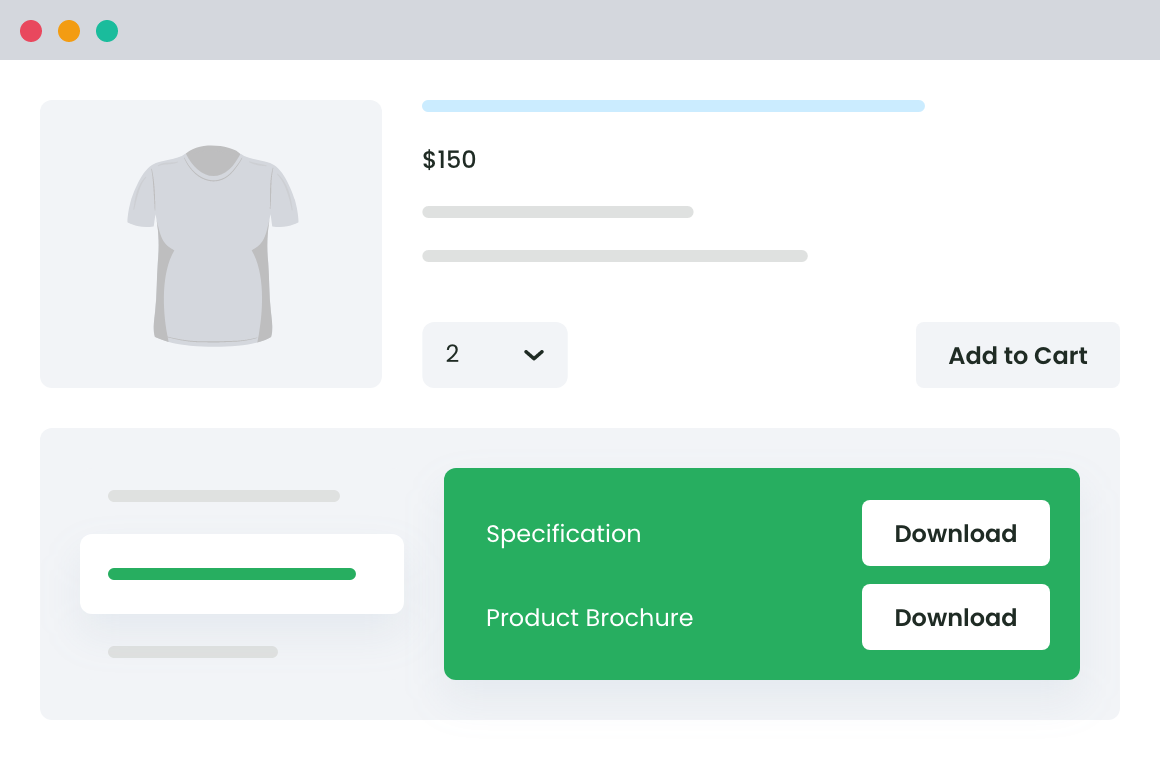The width and height of the screenshot is (1160, 760).
Task: Click the $150 price text
Action: tap(449, 160)
